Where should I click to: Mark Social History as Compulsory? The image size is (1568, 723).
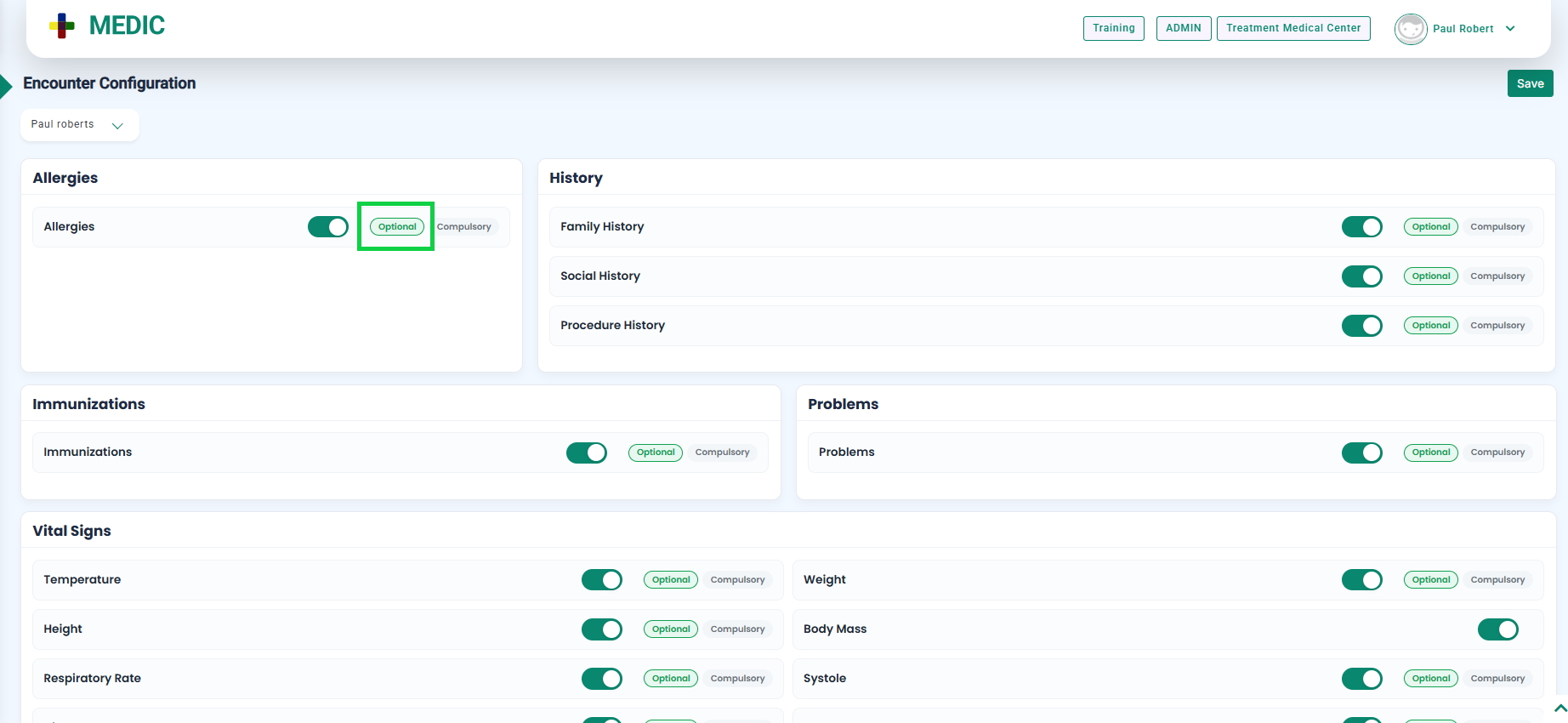pos(1497,276)
